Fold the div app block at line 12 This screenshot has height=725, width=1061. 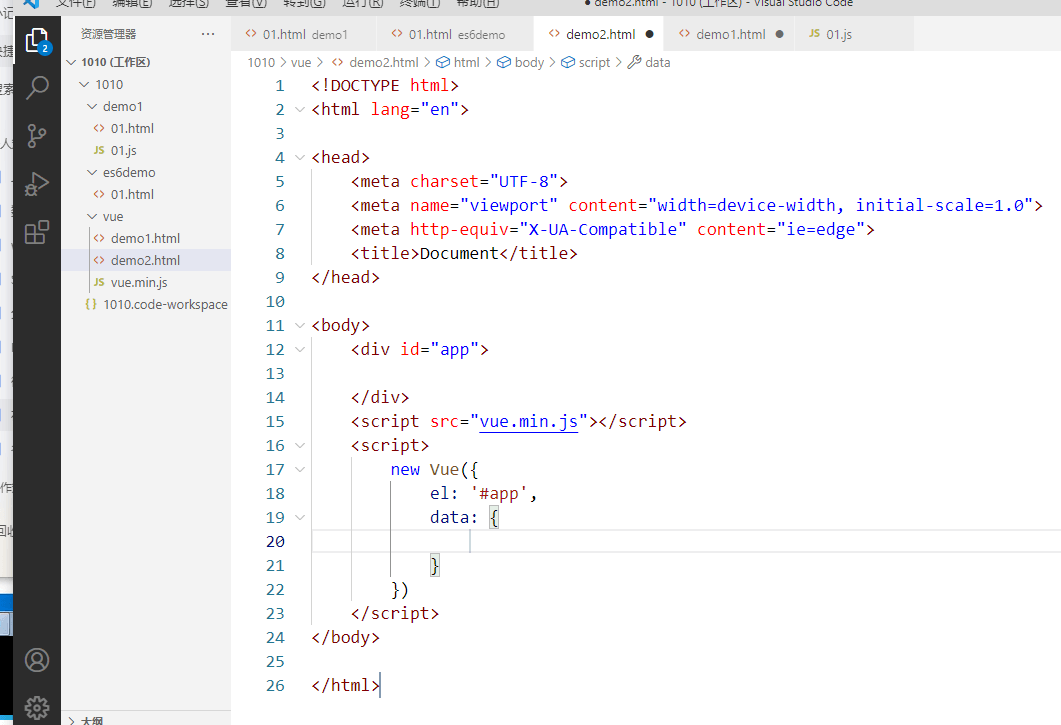300,349
